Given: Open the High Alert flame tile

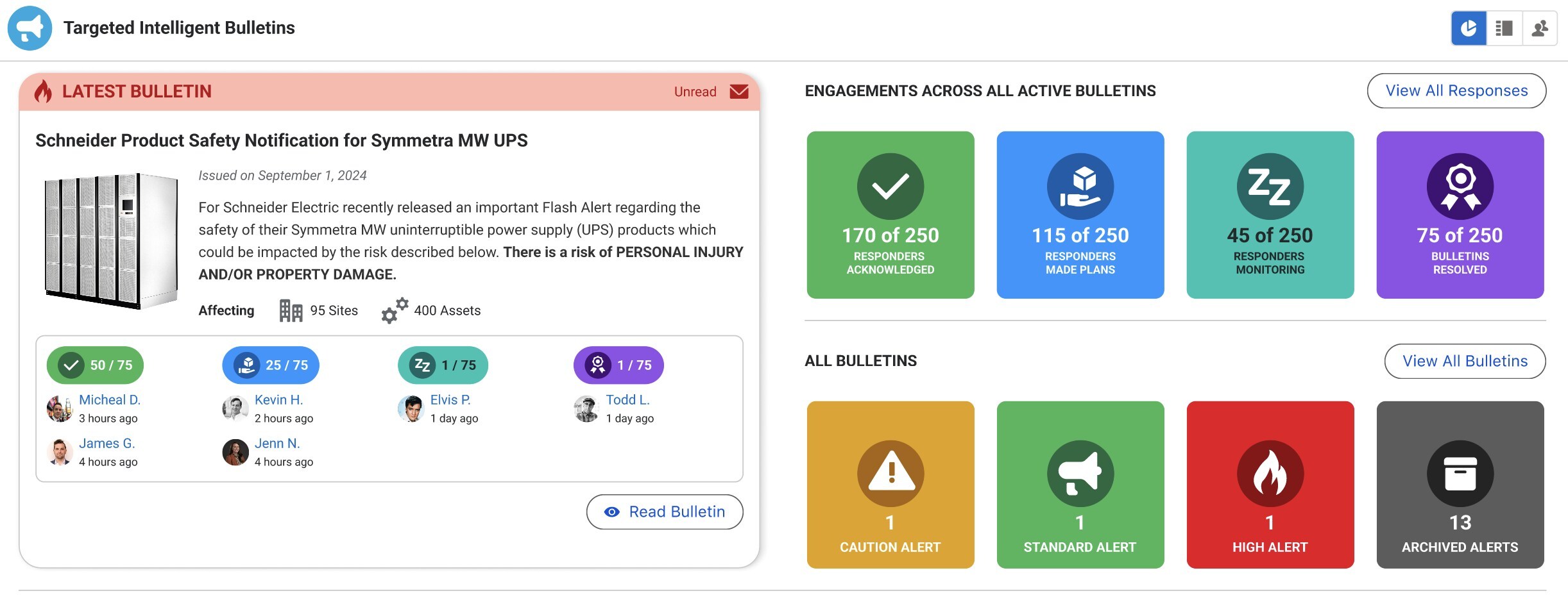Looking at the screenshot, I should (1270, 485).
